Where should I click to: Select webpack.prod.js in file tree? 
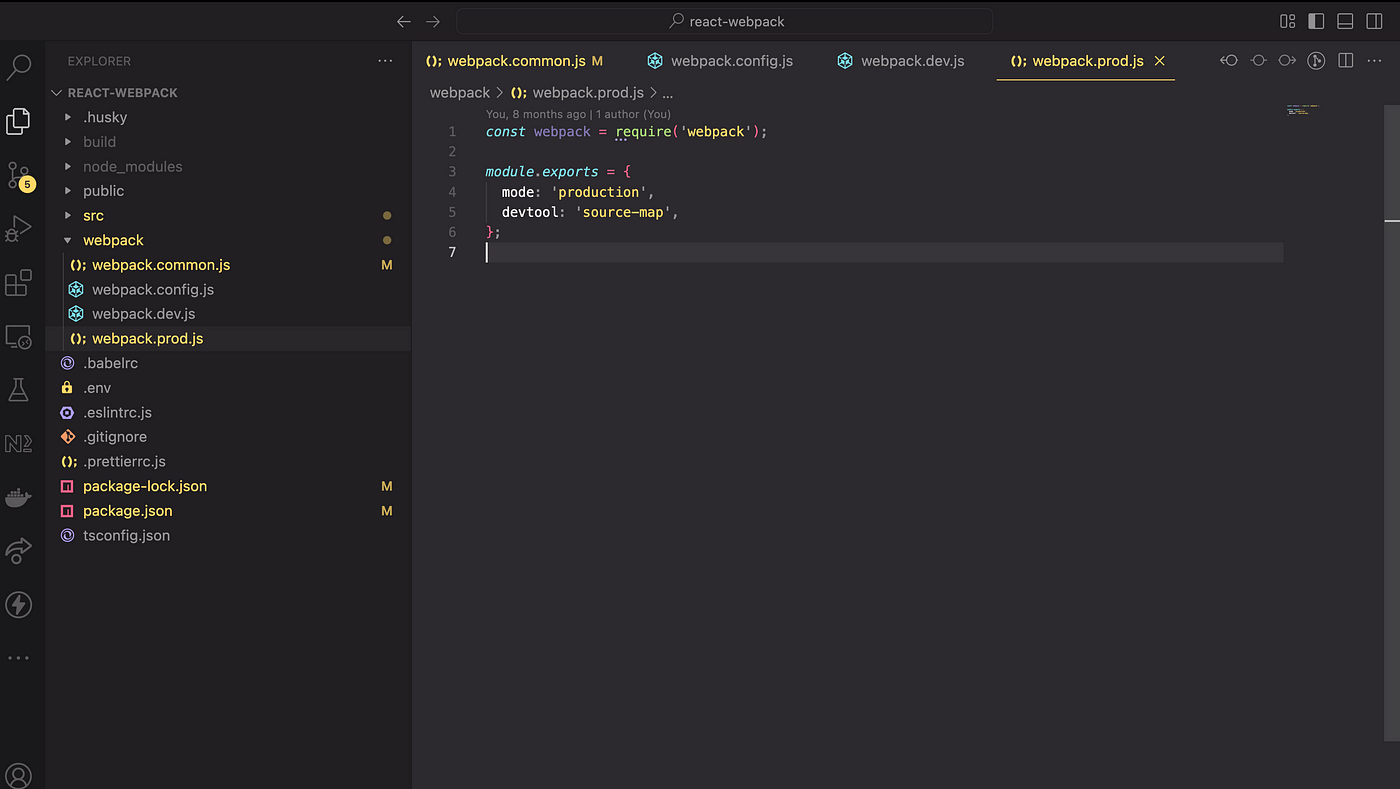228,338
